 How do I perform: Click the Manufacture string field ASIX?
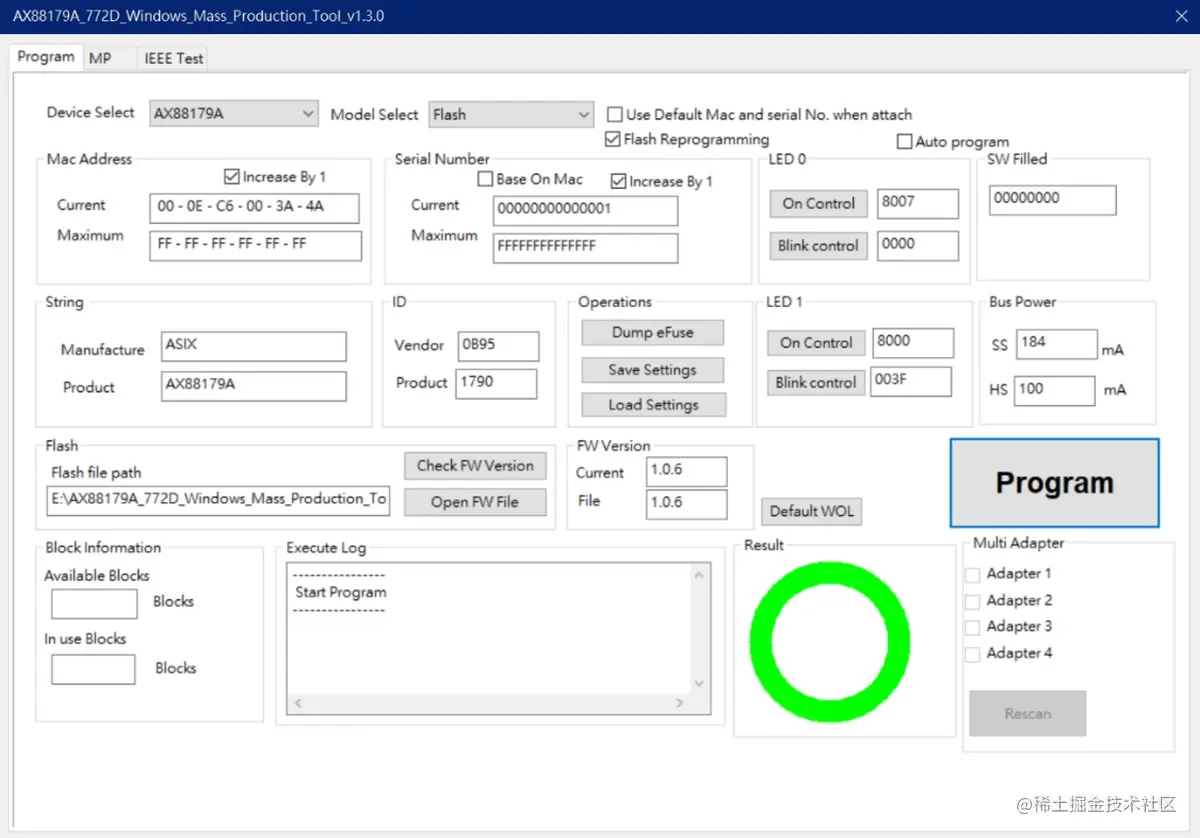click(x=254, y=346)
